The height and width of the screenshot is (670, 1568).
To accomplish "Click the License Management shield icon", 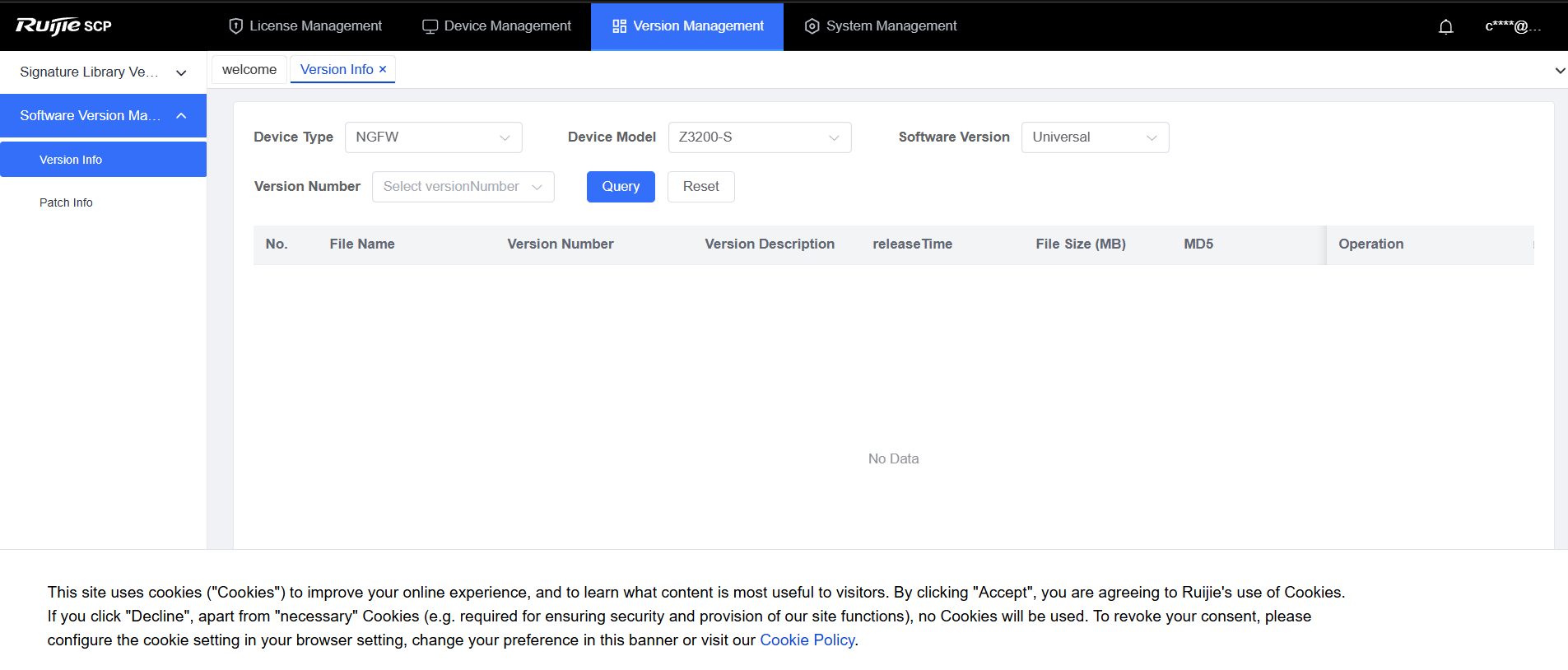I will 235,26.
